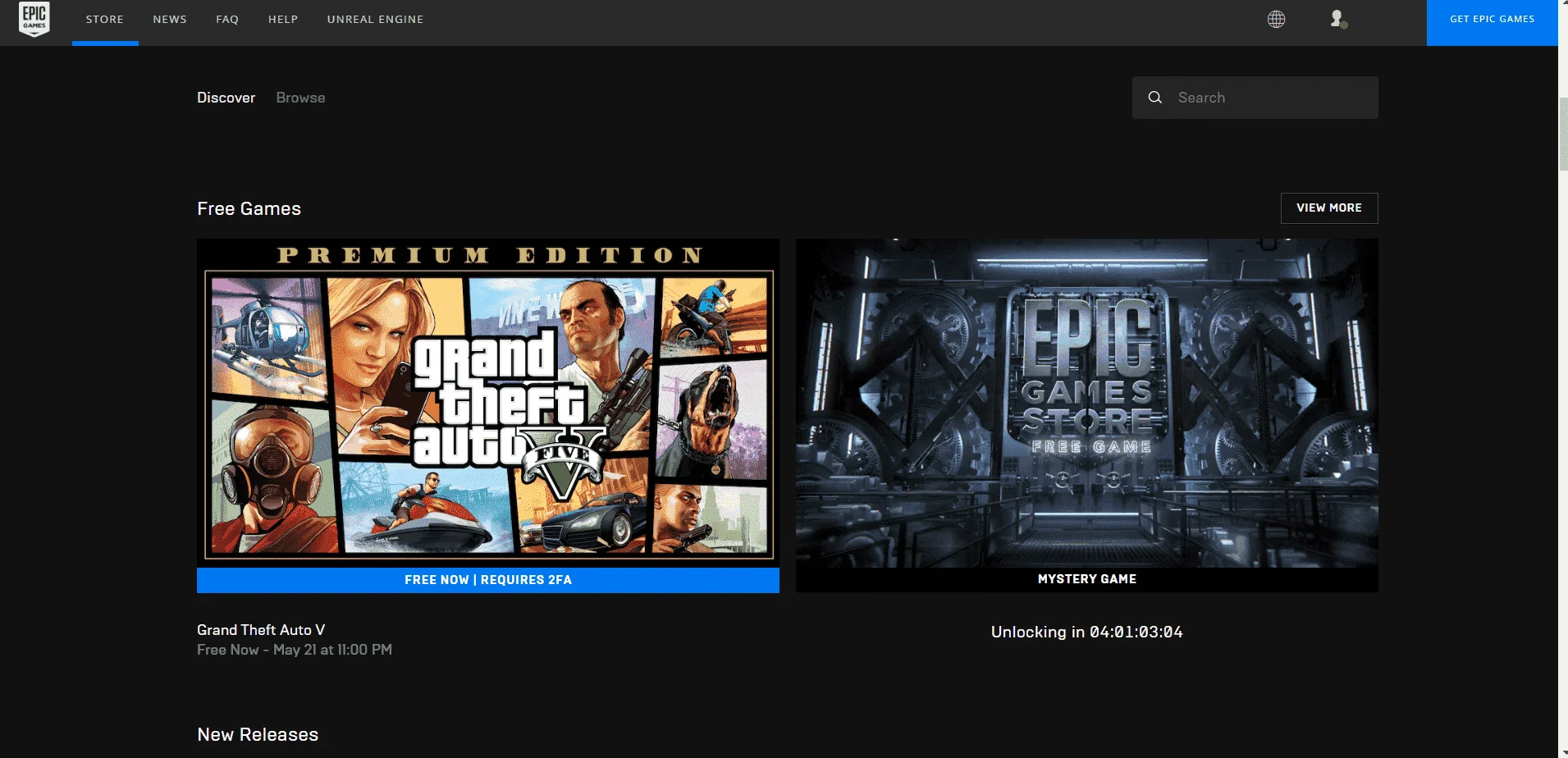Screen dimensions: 1568x758
Task: Click the Free Now May 21 date text
Action: pyautogui.click(x=295, y=650)
